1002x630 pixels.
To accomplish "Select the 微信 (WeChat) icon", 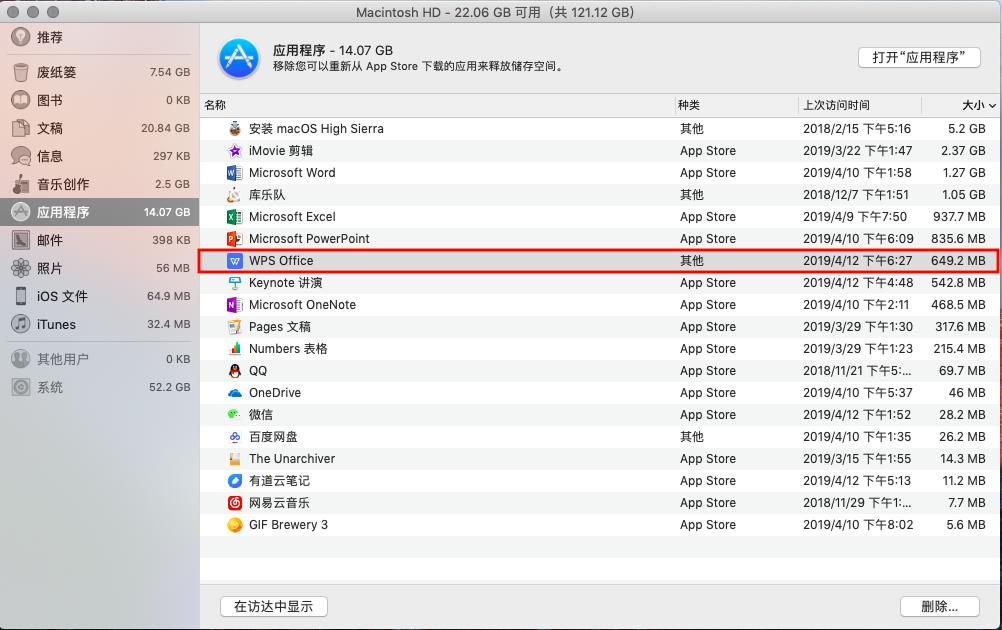I will [x=232, y=415].
